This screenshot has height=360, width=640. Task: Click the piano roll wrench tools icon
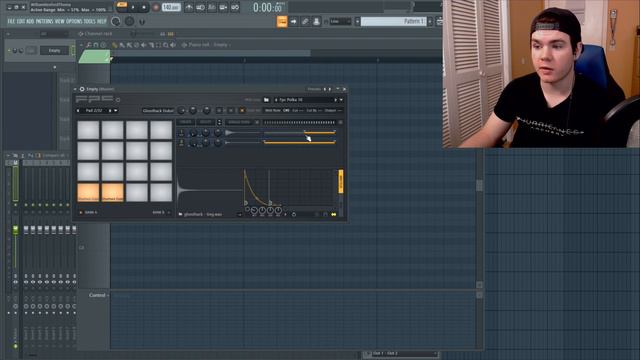click(88, 45)
